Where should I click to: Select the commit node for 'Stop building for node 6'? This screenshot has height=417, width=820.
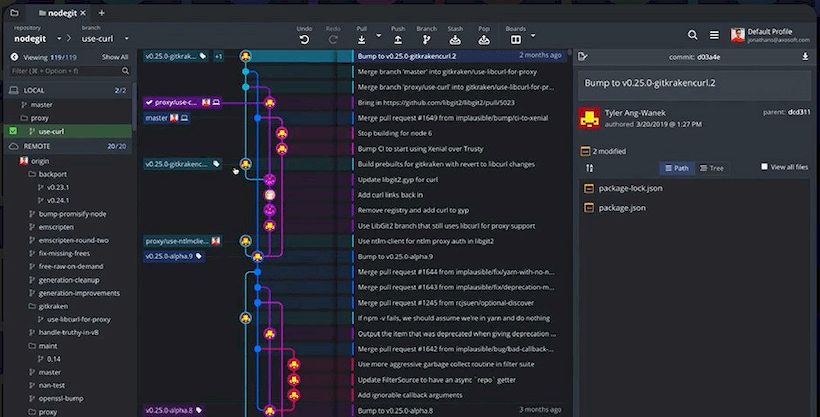282,133
